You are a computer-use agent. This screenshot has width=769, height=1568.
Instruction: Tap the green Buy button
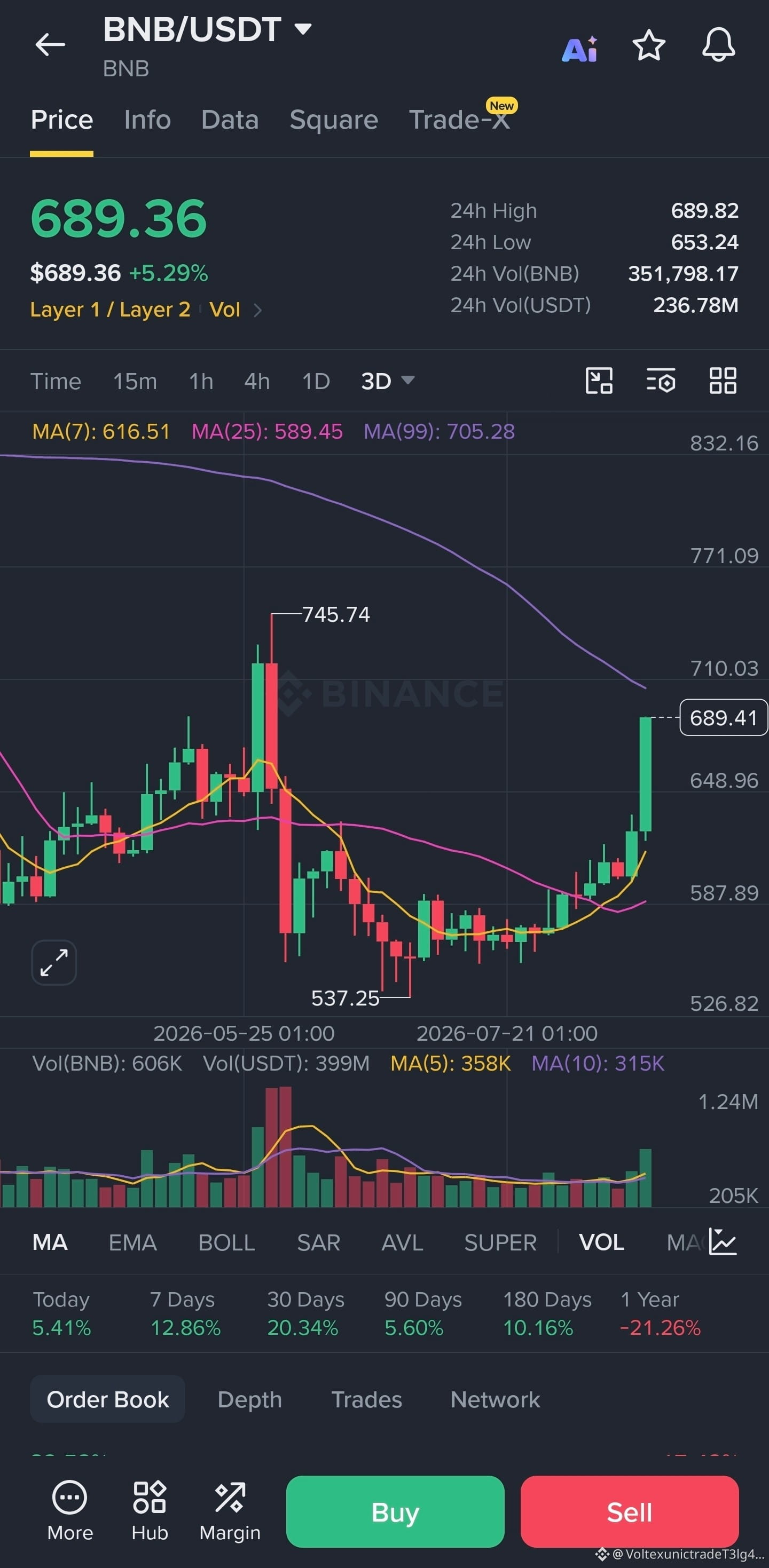click(x=395, y=1511)
